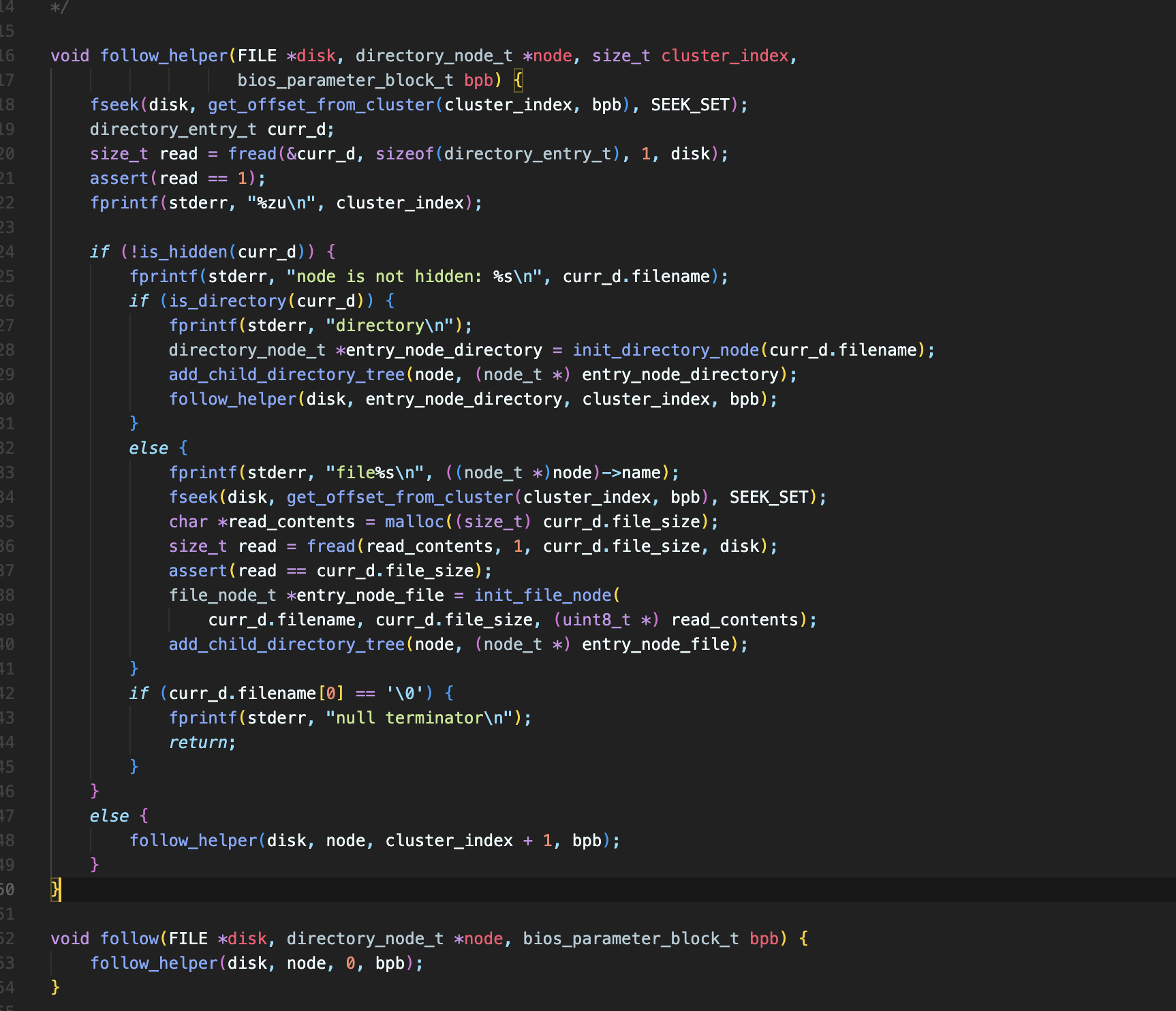Click the is_directory function call
Image resolution: width=1176 pixels, height=1011 pixels.
[x=228, y=301]
